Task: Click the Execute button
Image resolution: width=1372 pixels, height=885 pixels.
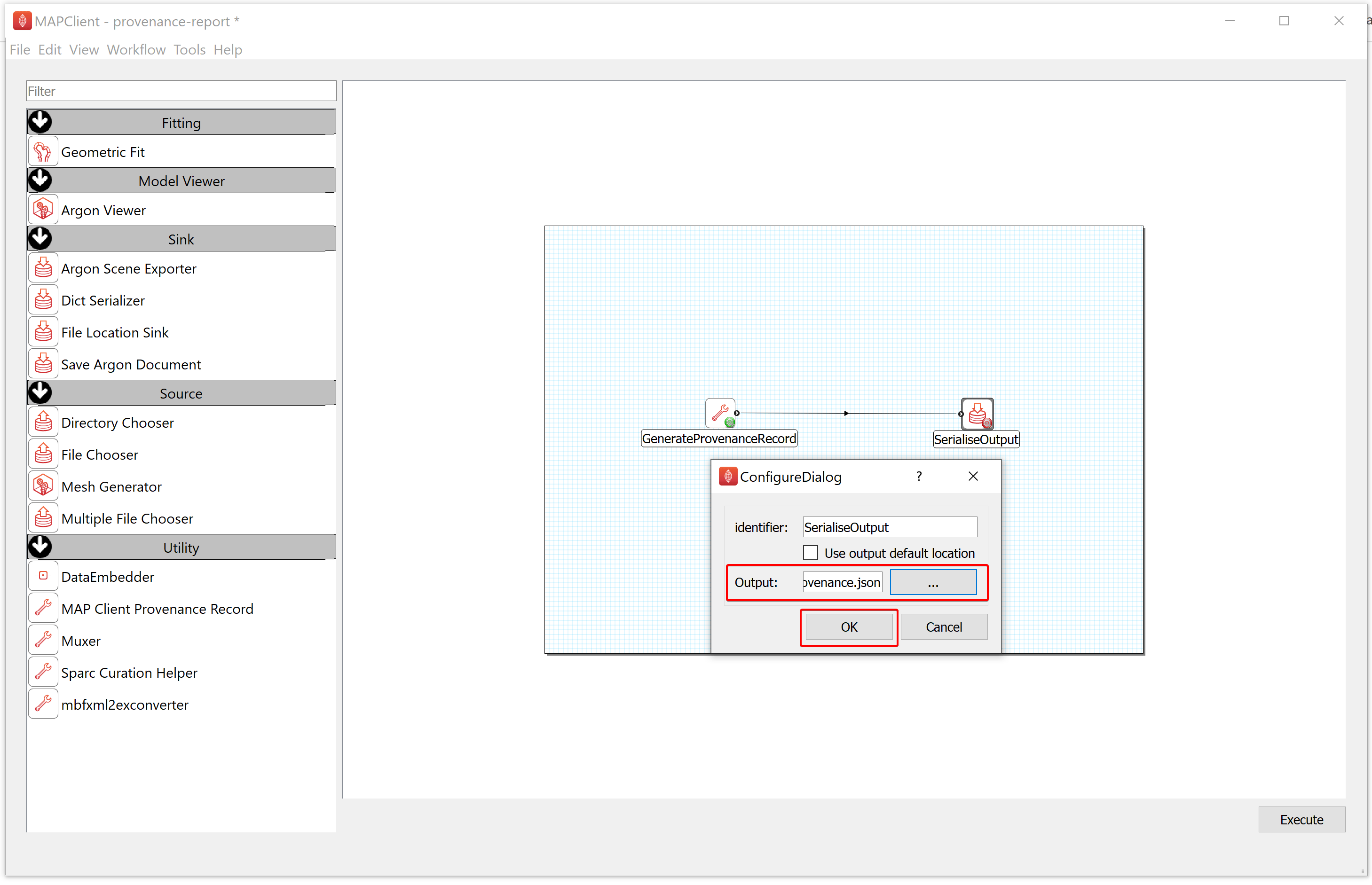Action: (x=1301, y=820)
